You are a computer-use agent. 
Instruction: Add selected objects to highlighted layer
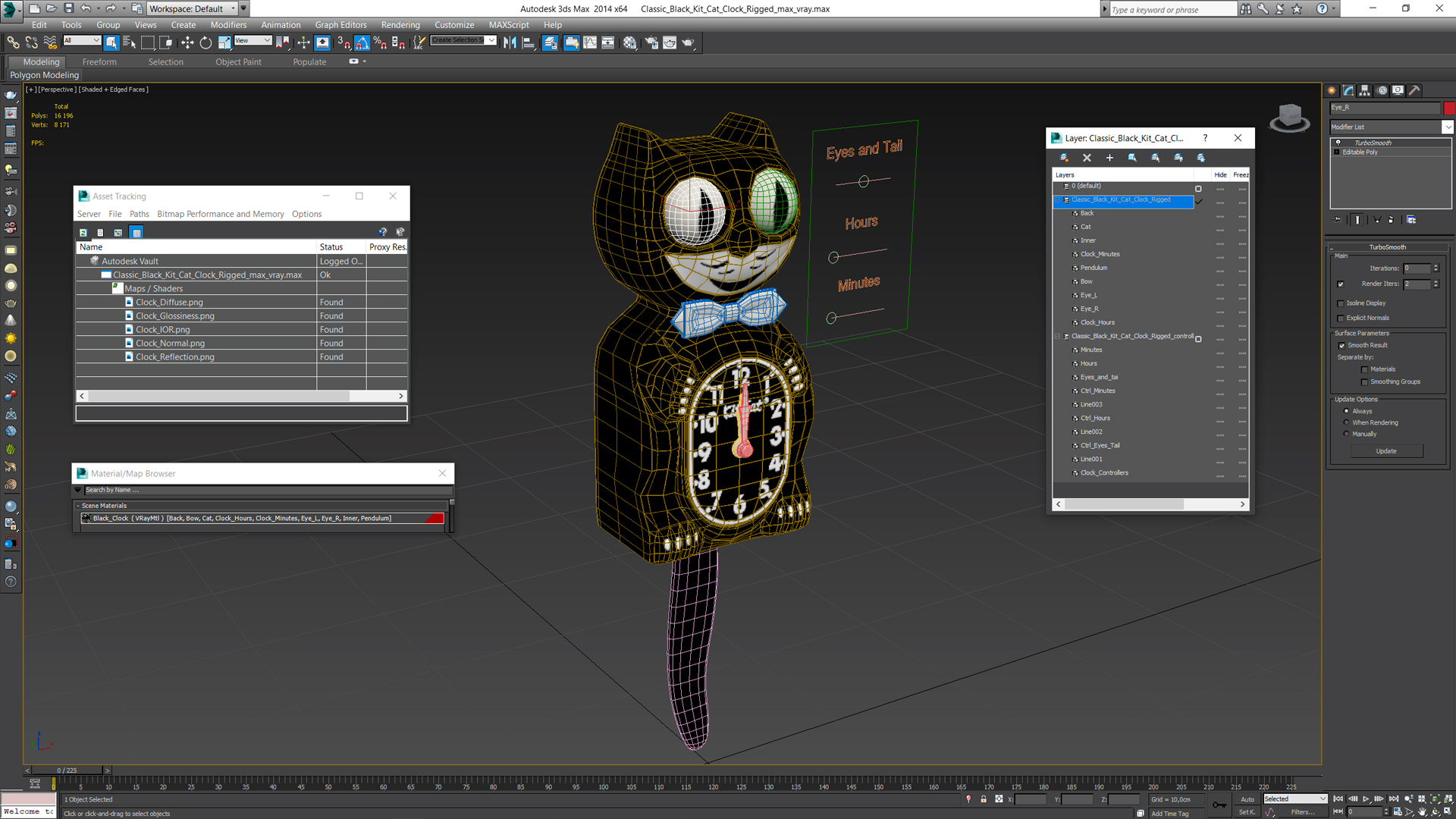point(1109,158)
